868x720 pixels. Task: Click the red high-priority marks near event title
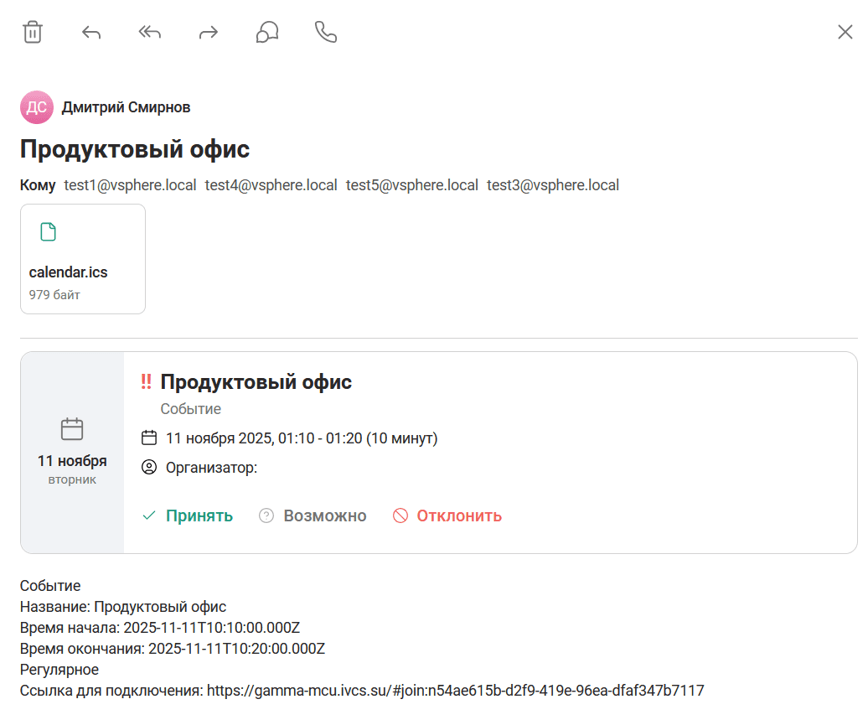(x=146, y=381)
